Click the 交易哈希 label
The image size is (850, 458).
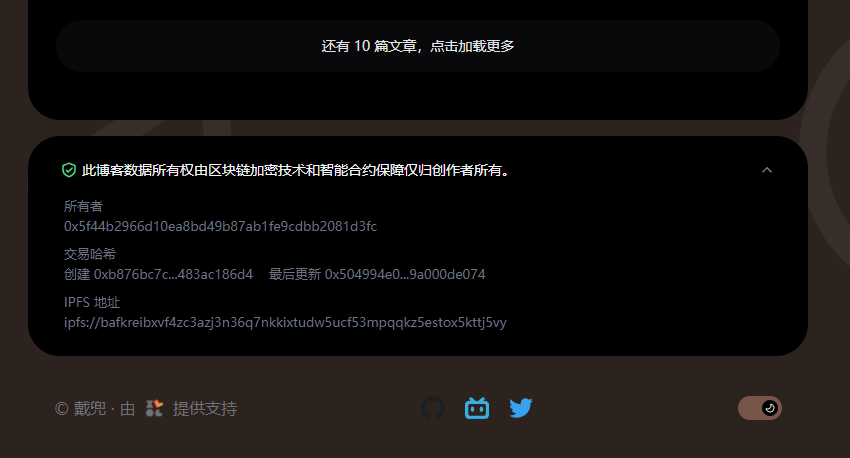coord(90,254)
